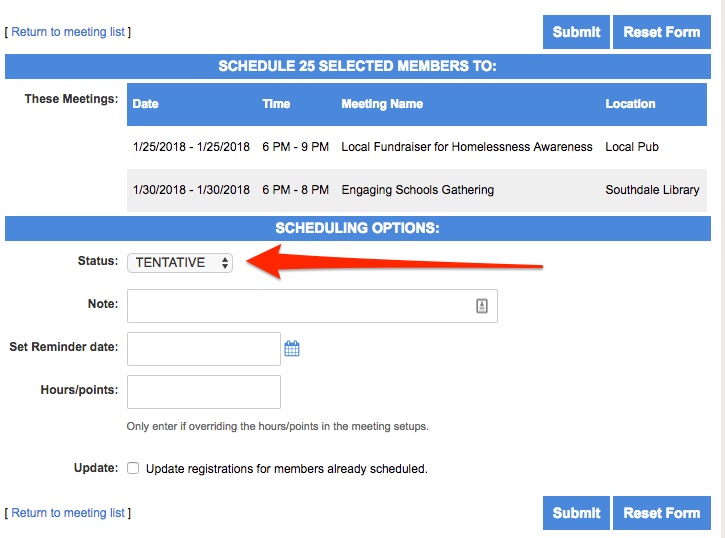Enable update registrations for already scheduled members
The height and width of the screenshot is (538, 725).
(x=133, y=468)
